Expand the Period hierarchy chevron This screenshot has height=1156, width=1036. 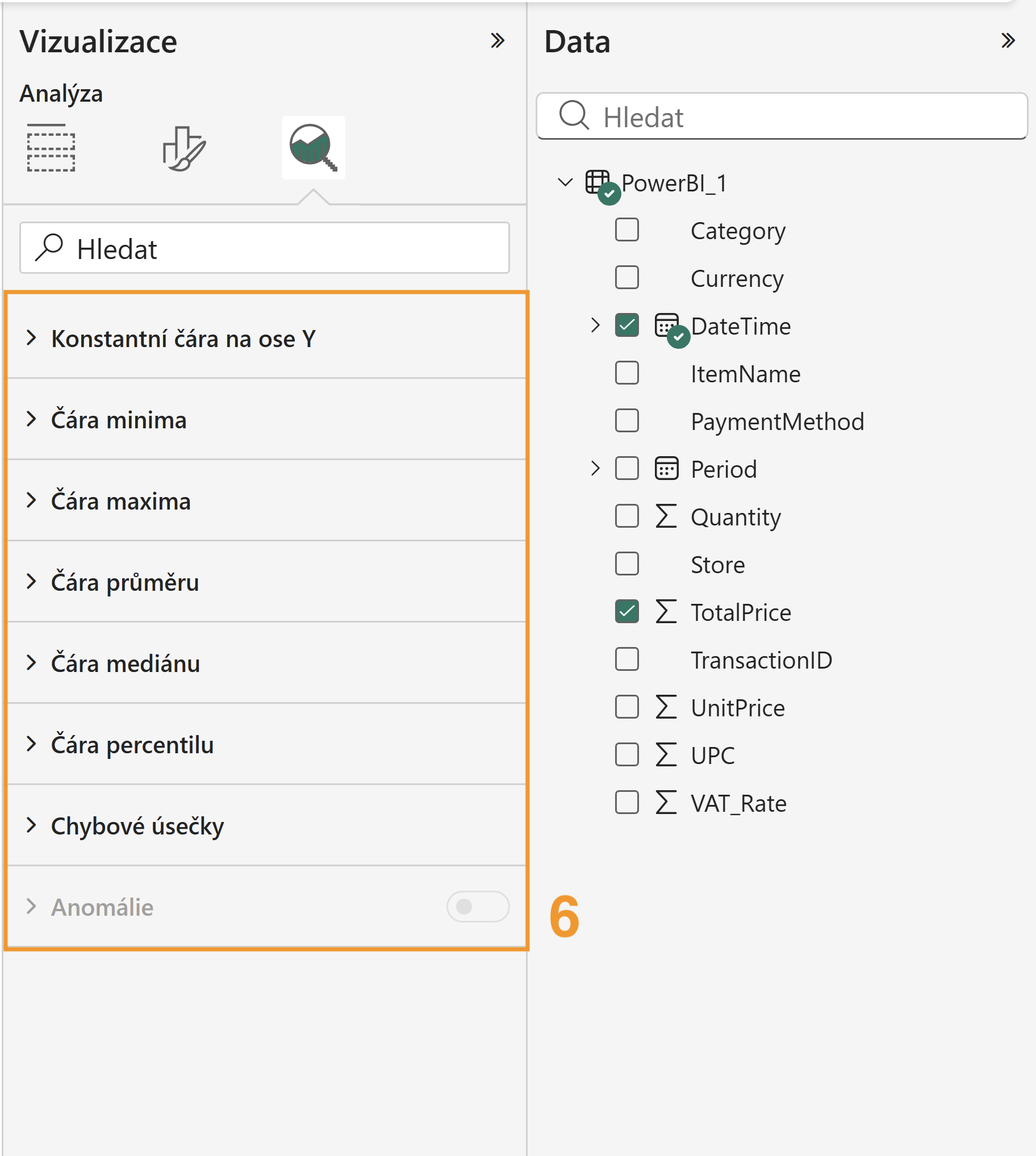[x=595, y=469]
